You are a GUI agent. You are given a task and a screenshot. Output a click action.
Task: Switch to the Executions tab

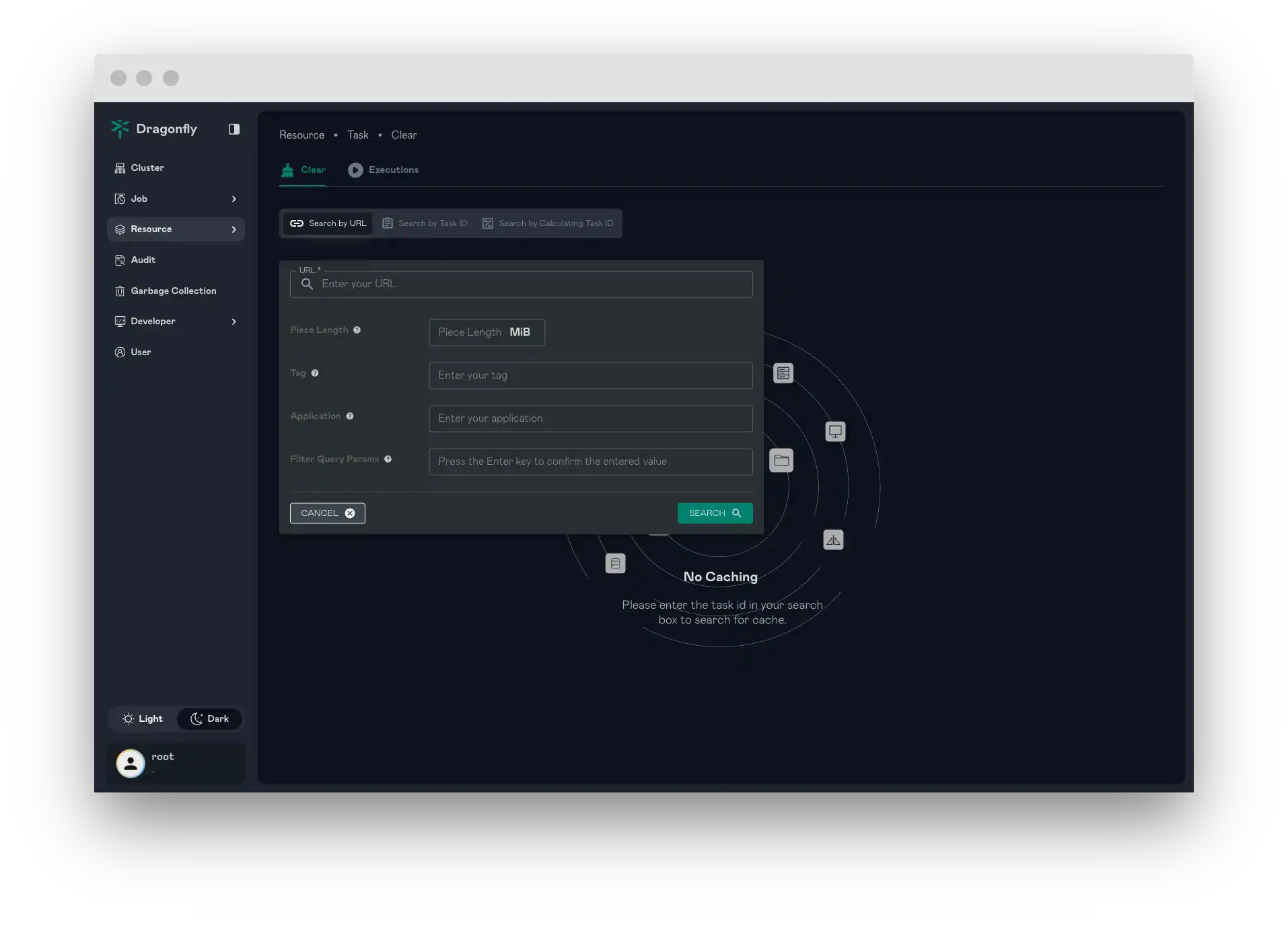tap(383, 170)
